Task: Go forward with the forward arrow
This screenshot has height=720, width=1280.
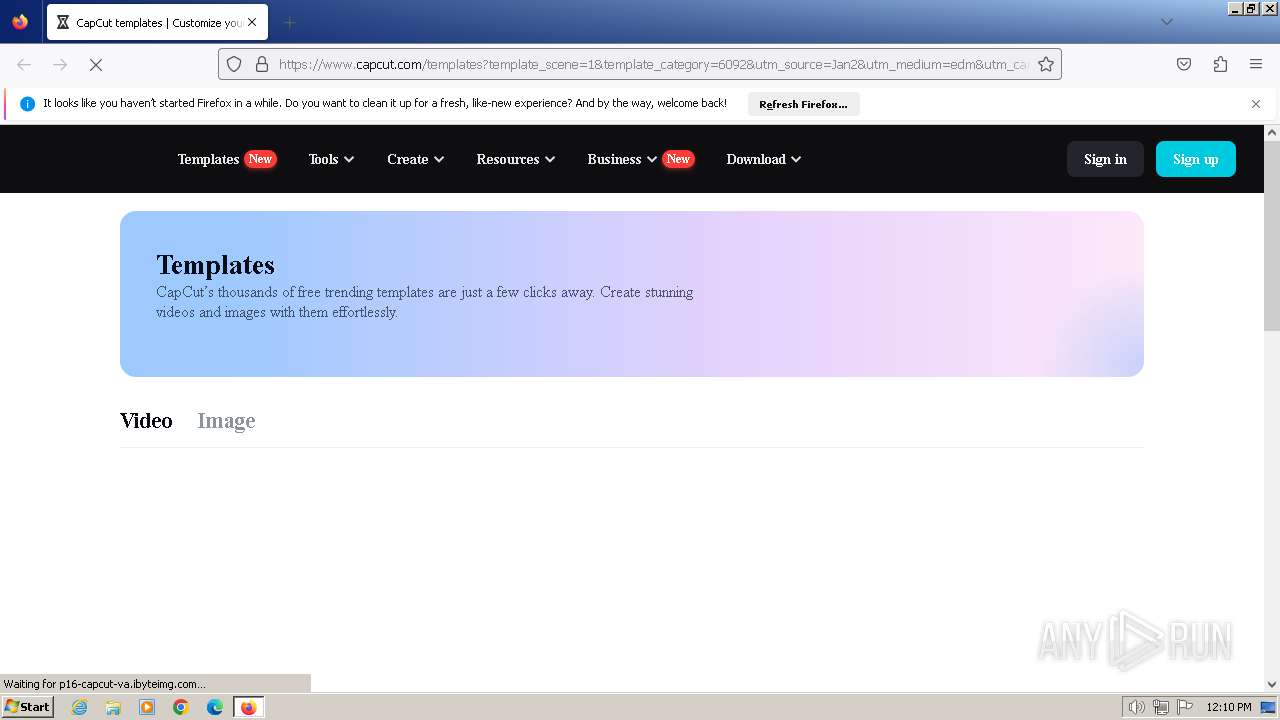Action: tap(60, 64)
